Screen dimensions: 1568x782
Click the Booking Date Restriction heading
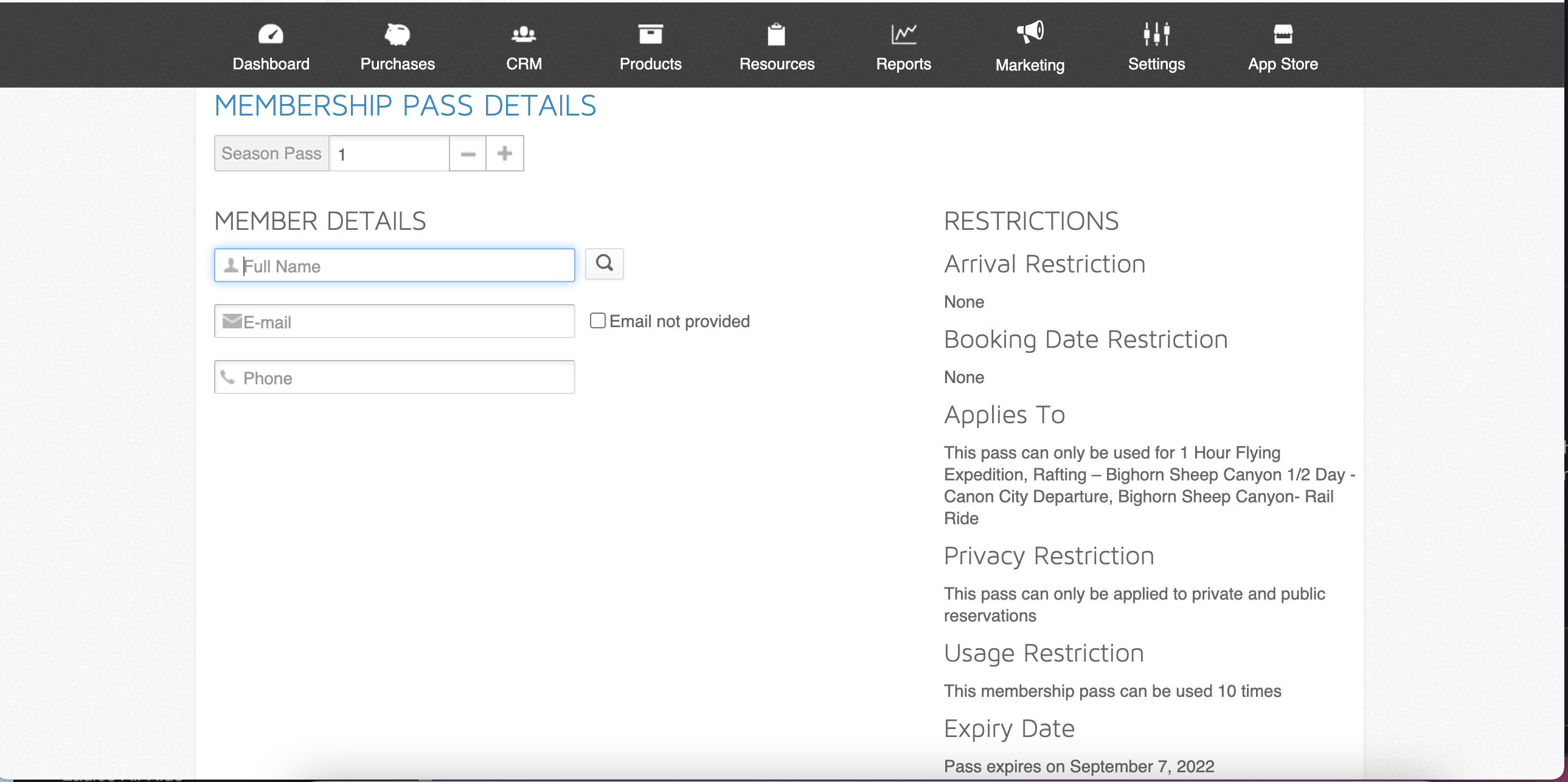[x=1086, y=339]
